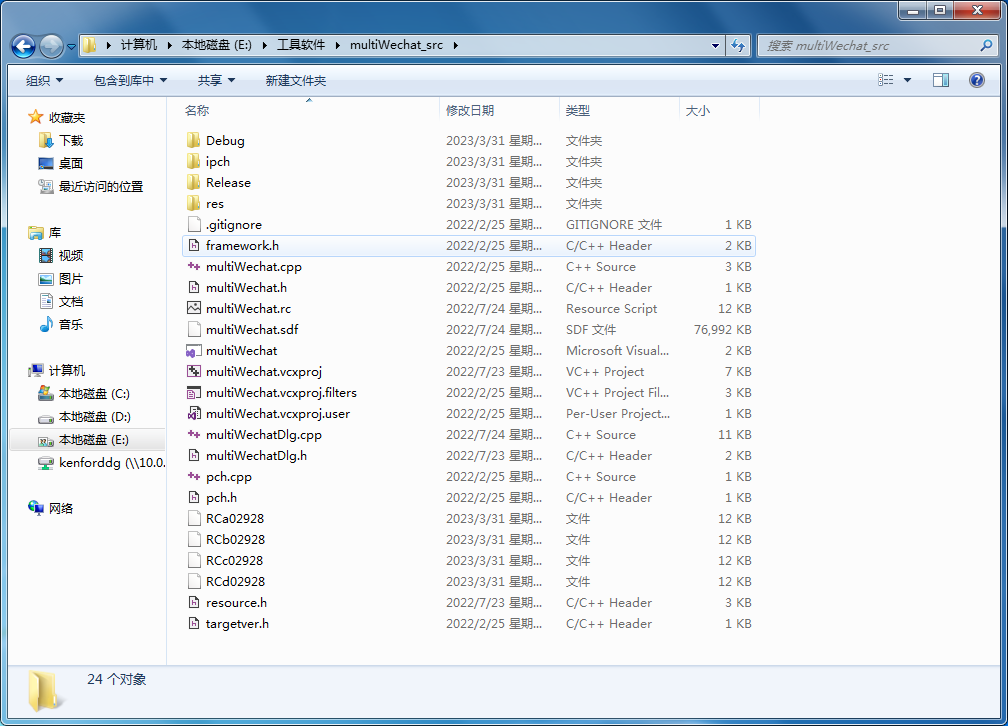Click the targetver.h header icon
This screenshot has width=1008, height=726.
coord(194,623)
